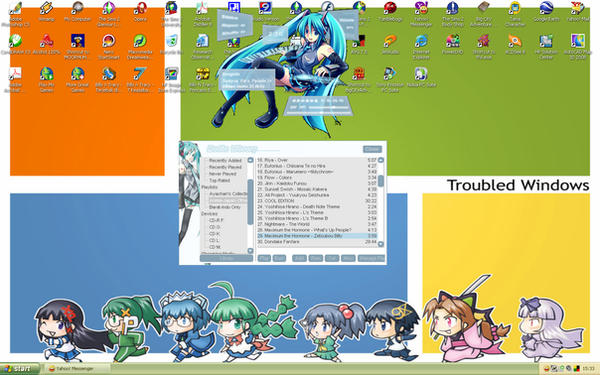Launch Internet Explorer from the desktop

coord(421,47)
